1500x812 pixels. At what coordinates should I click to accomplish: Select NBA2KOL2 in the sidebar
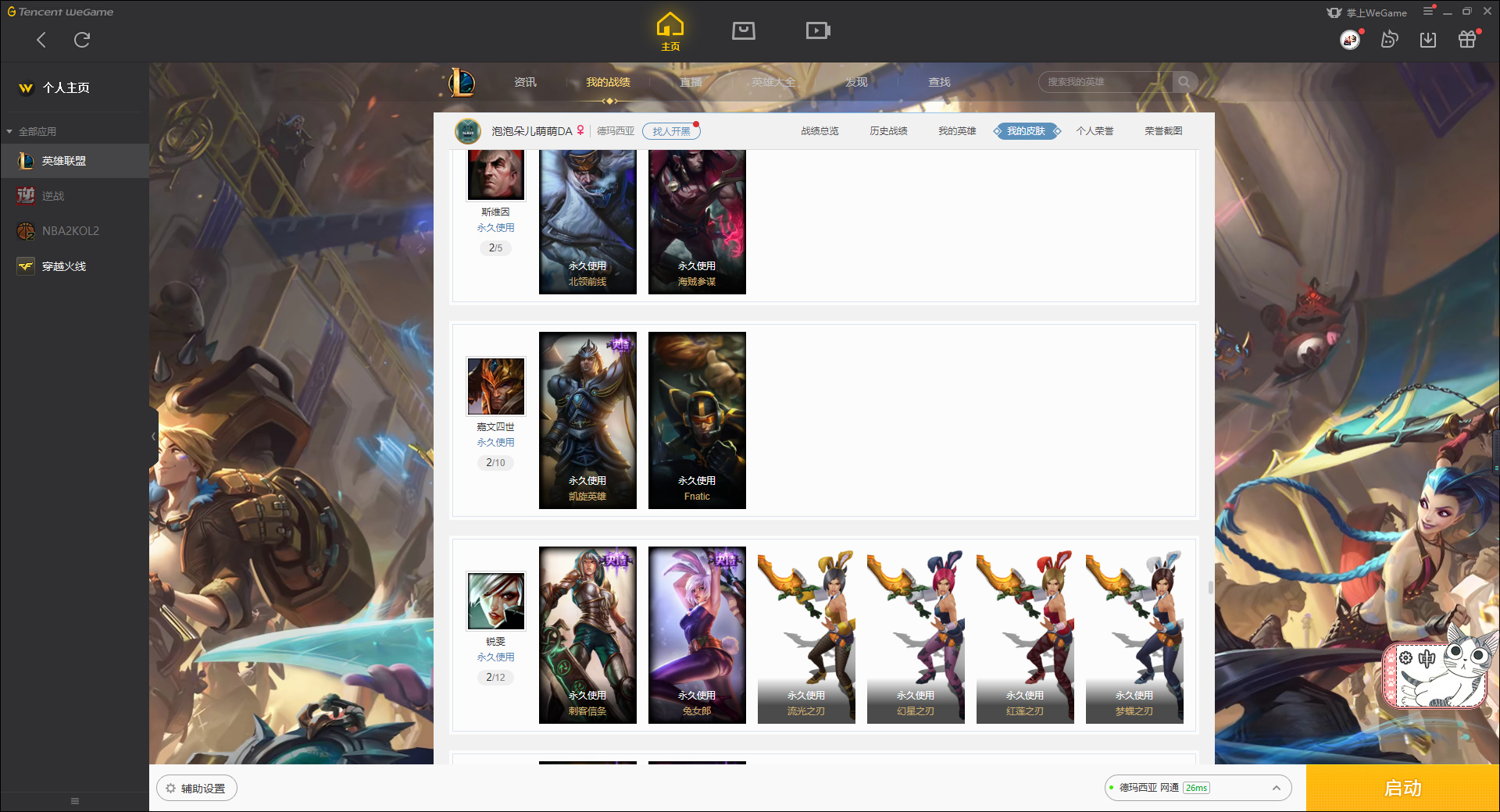[x=74, y=231]
